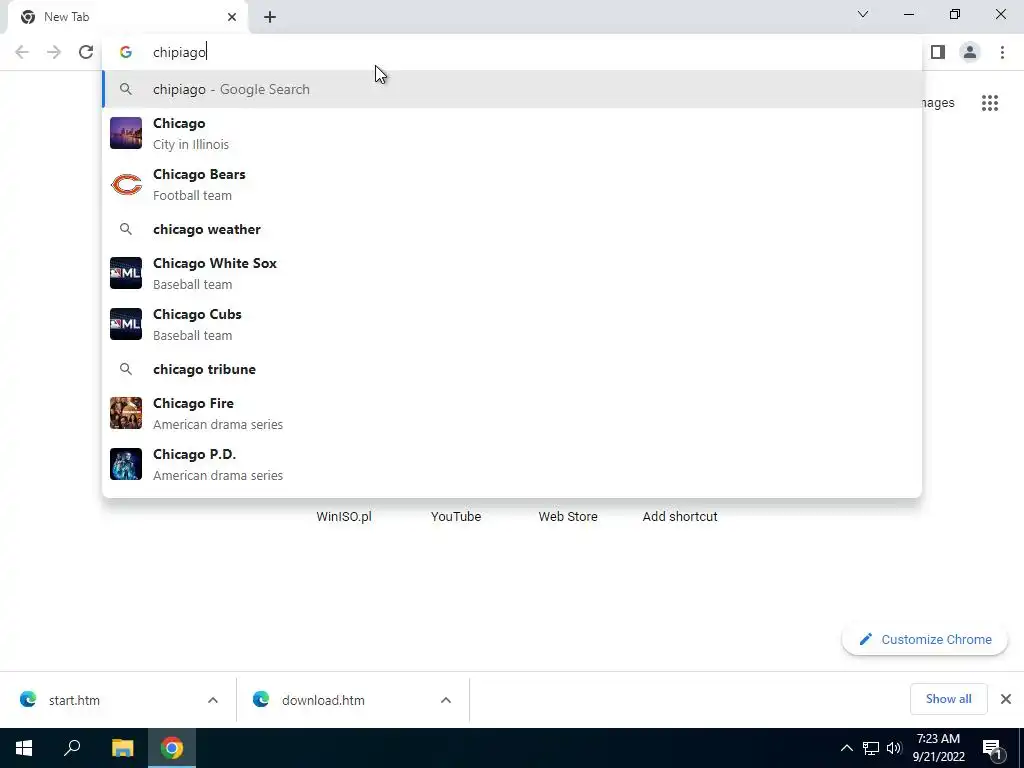
Task: Open the Chrome side panel icon
Action: click(938, 52)
